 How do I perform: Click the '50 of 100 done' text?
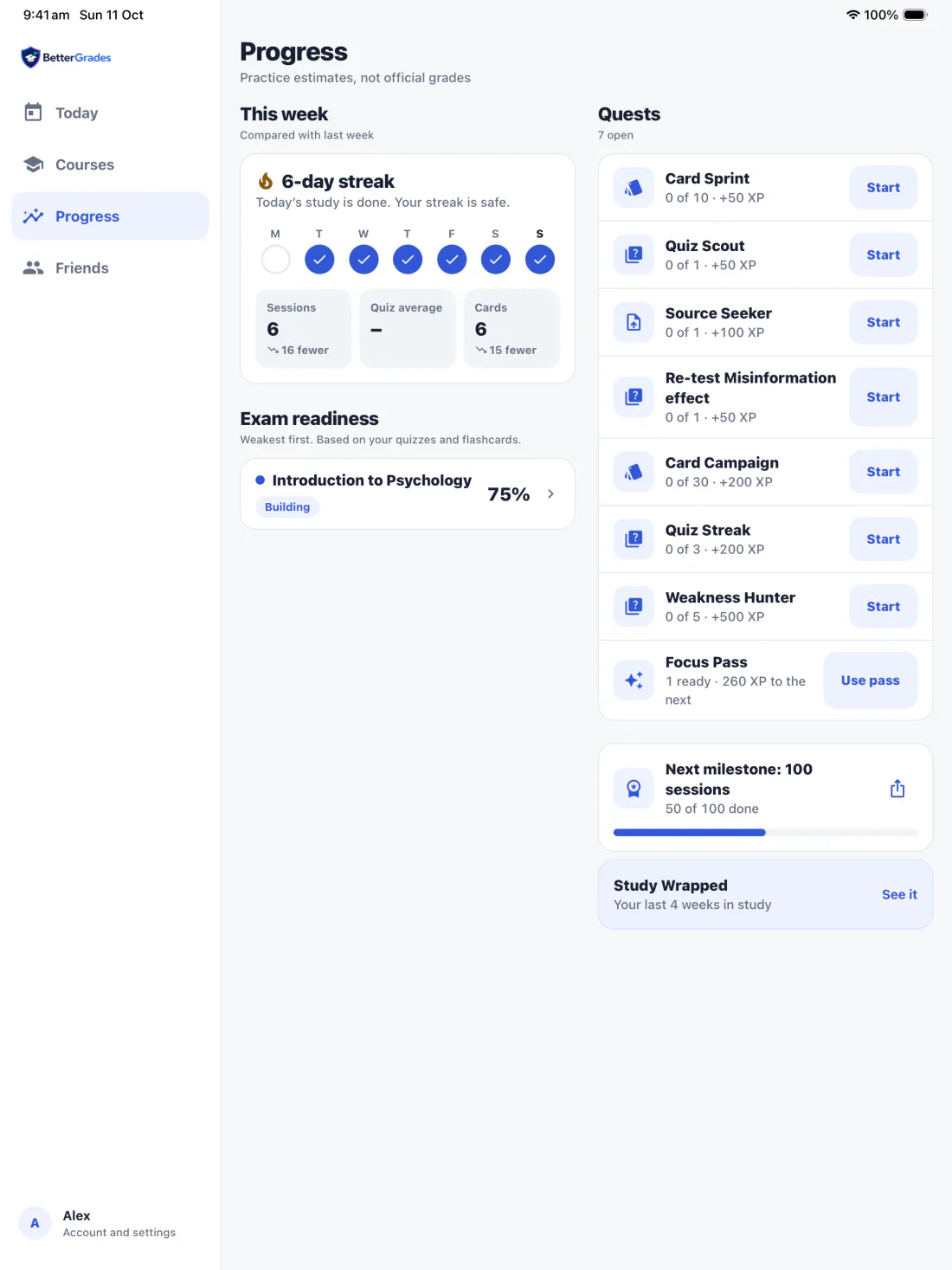pos(712,809)
